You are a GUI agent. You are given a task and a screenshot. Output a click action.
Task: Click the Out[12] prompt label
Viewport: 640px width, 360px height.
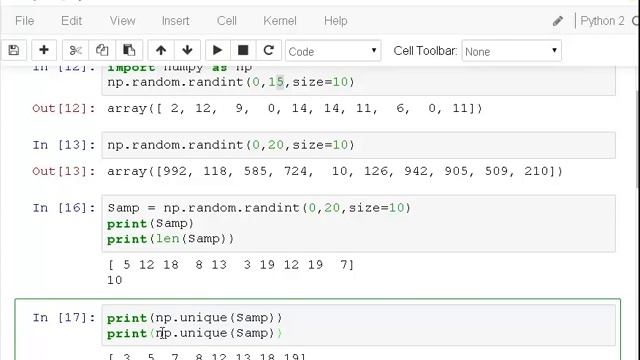tap(64, 109)
